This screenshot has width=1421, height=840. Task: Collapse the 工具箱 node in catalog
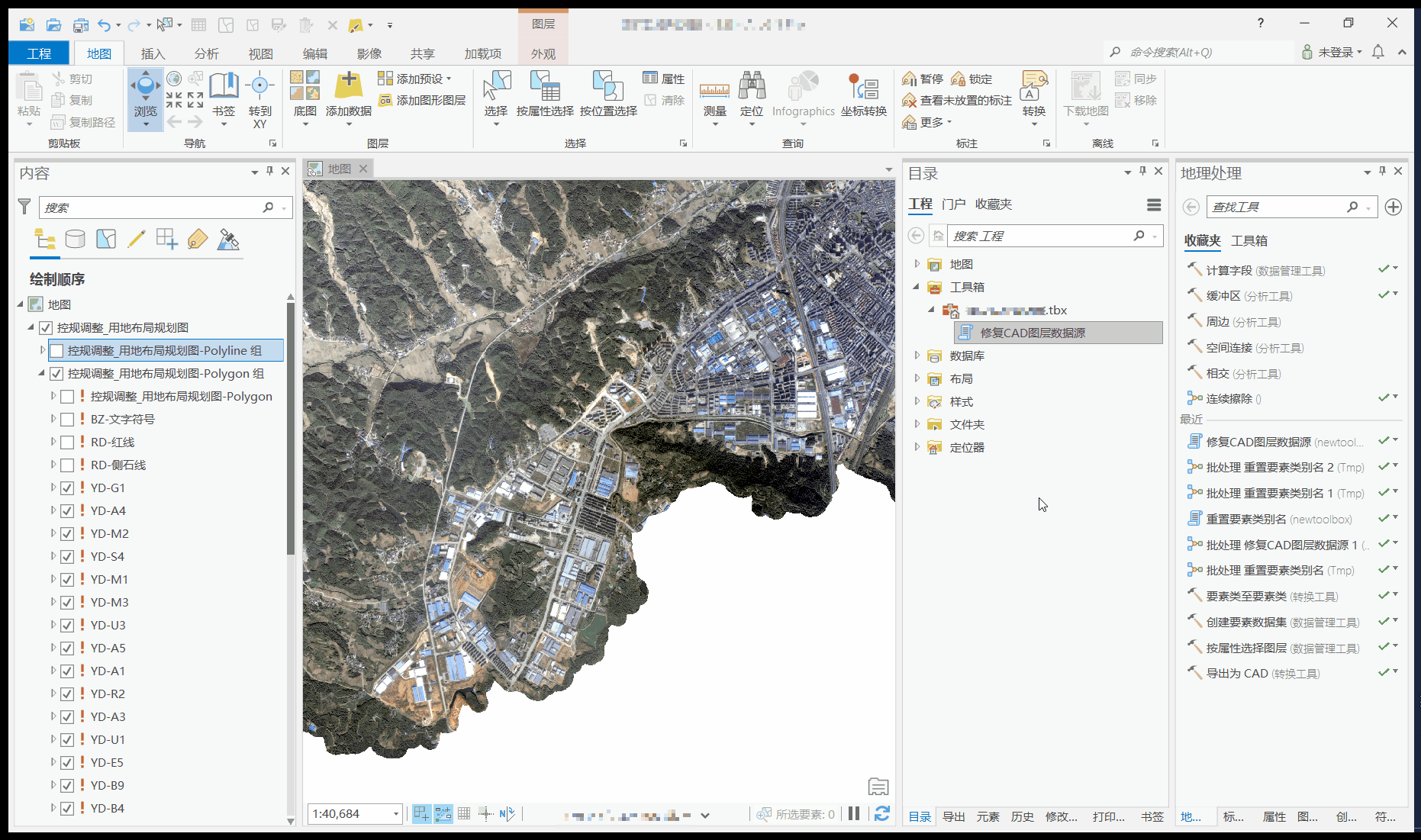pos(917,287)
